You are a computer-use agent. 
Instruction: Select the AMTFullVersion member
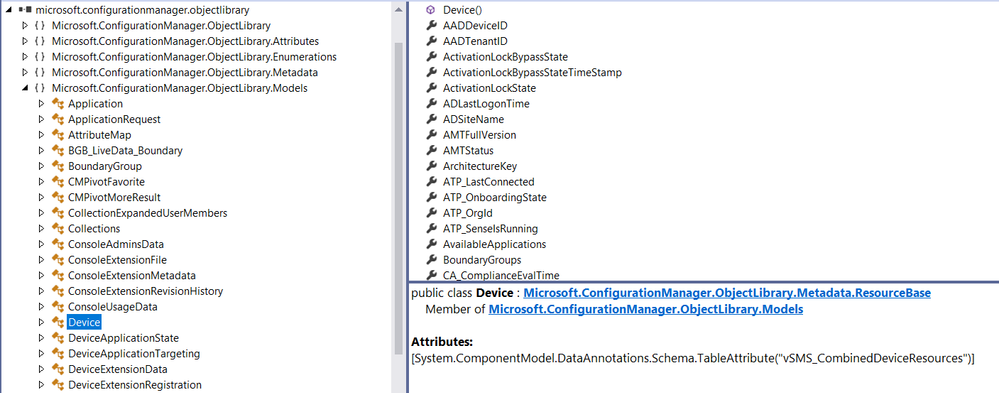pyautogui.click(x=479, y=135)
